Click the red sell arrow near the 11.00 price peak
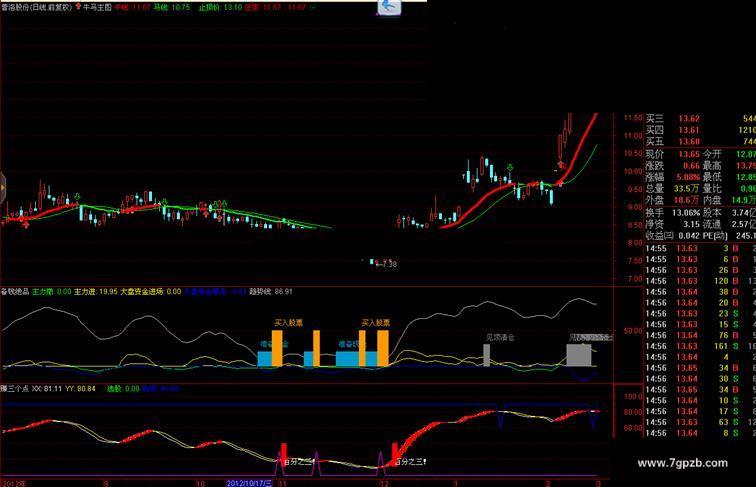This screenshot has width=756, height=487. coord(560,165)
